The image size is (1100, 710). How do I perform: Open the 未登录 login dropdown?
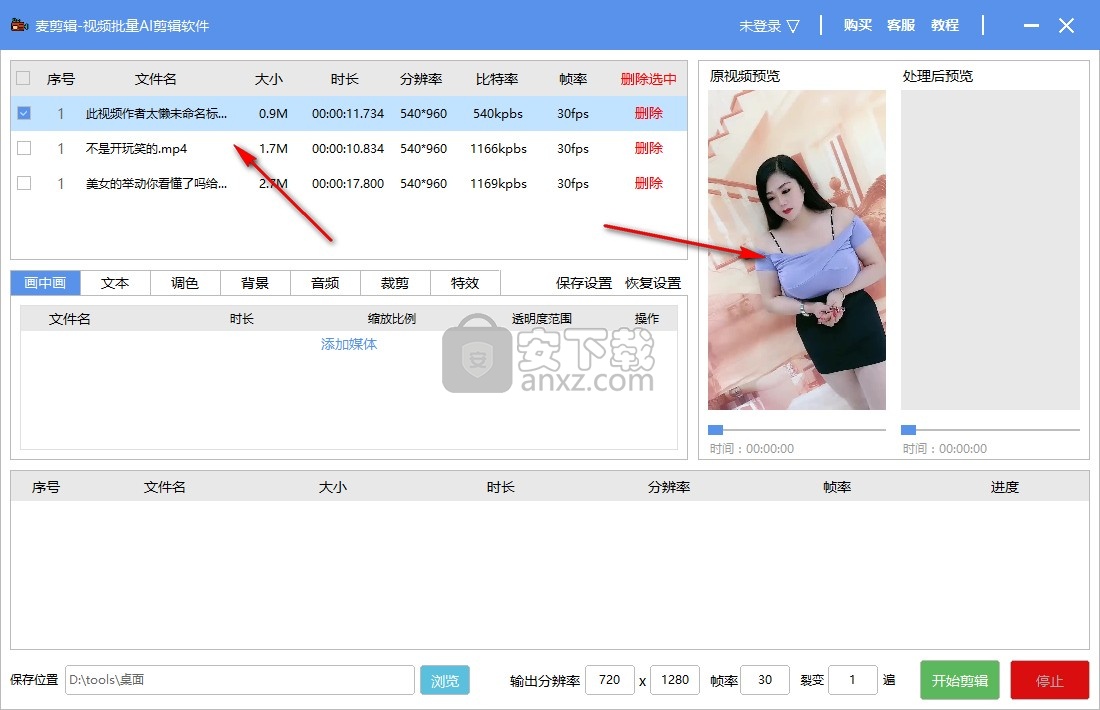pyautogui.click(x=769, y=26)
